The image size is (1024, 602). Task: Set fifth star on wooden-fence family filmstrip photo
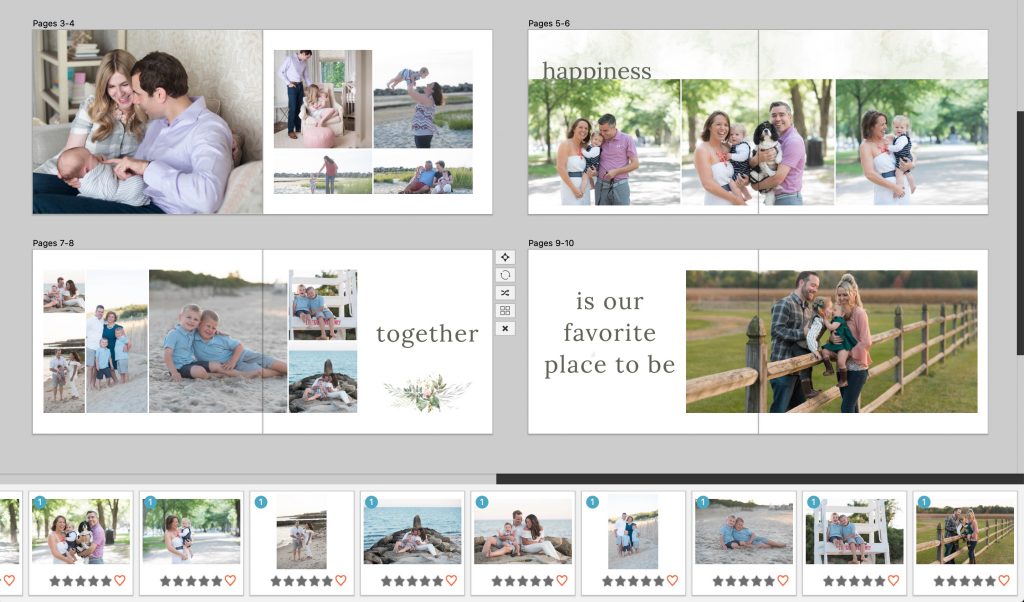click(991, 580)
